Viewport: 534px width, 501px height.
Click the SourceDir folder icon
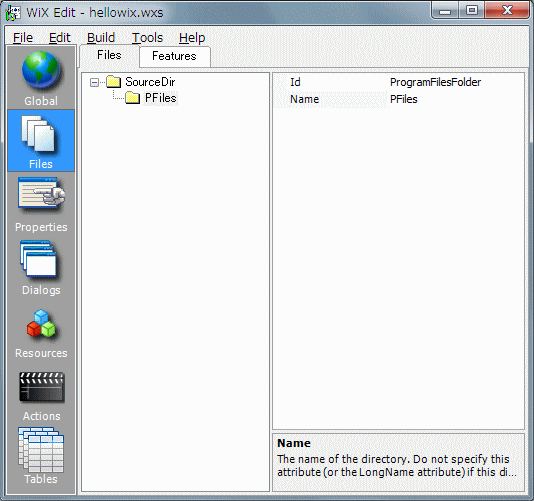pyautogui.click(x=113, y=82)
